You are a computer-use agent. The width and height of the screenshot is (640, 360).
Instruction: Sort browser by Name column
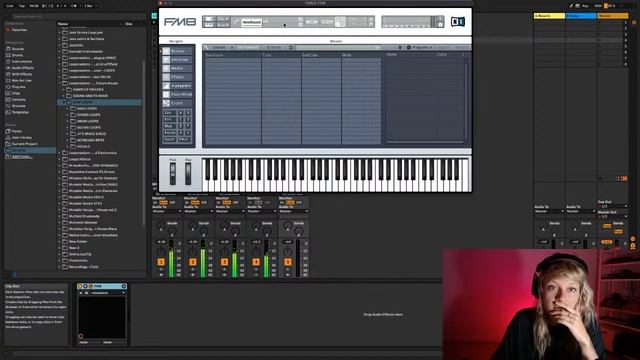click(x=63, y=24)
